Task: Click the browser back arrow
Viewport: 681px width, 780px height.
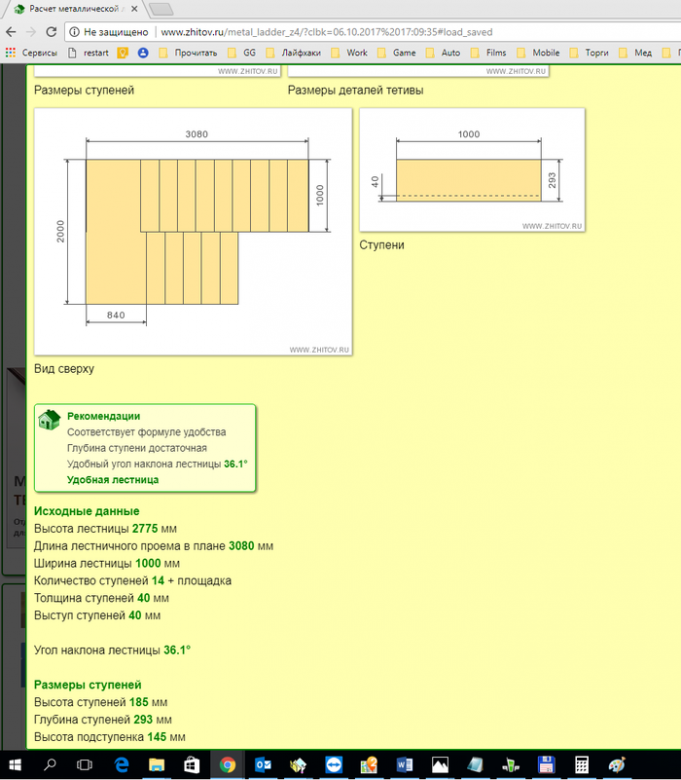Action: [10, 32]
